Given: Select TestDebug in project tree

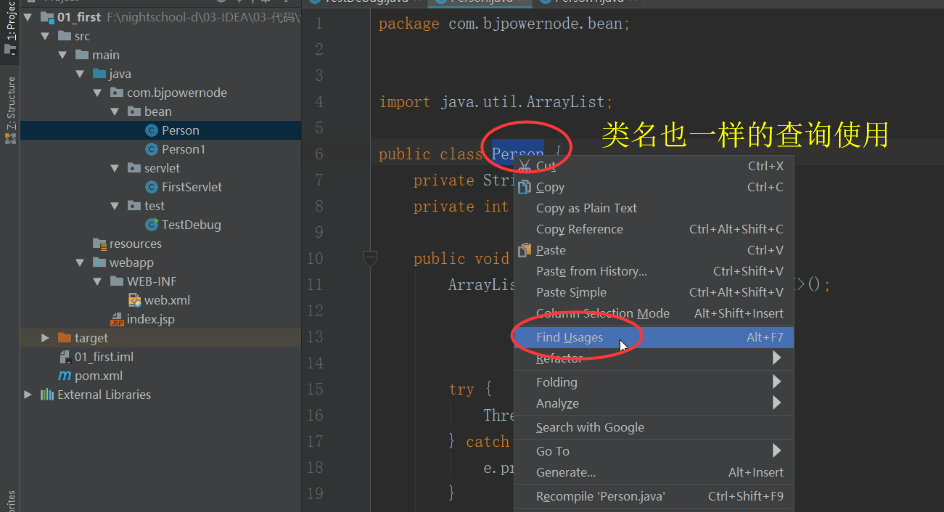Looking at the screenshot, I should click(x=191, y=225).
